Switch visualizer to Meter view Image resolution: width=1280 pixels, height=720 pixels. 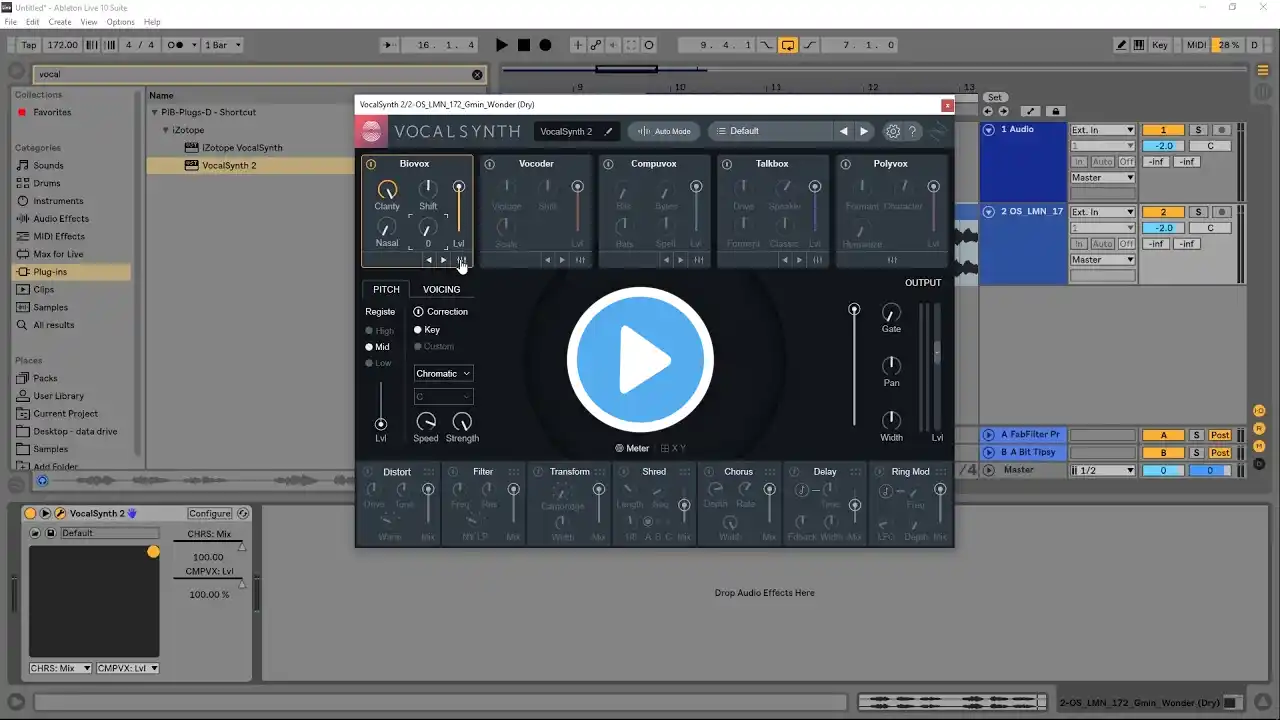(632, 449)
